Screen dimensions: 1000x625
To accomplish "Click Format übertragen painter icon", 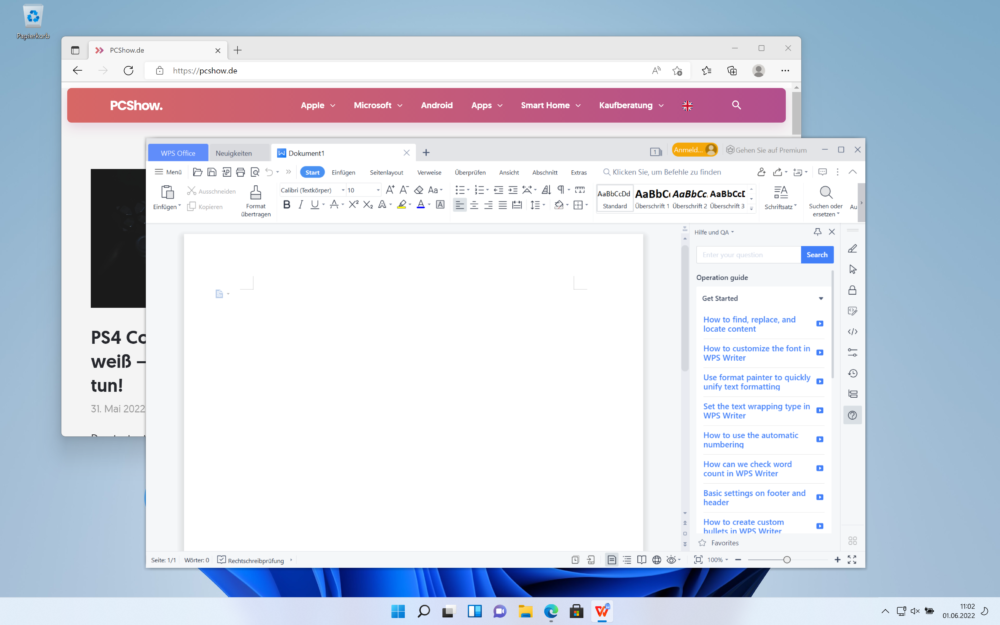I will pos(256,193).
